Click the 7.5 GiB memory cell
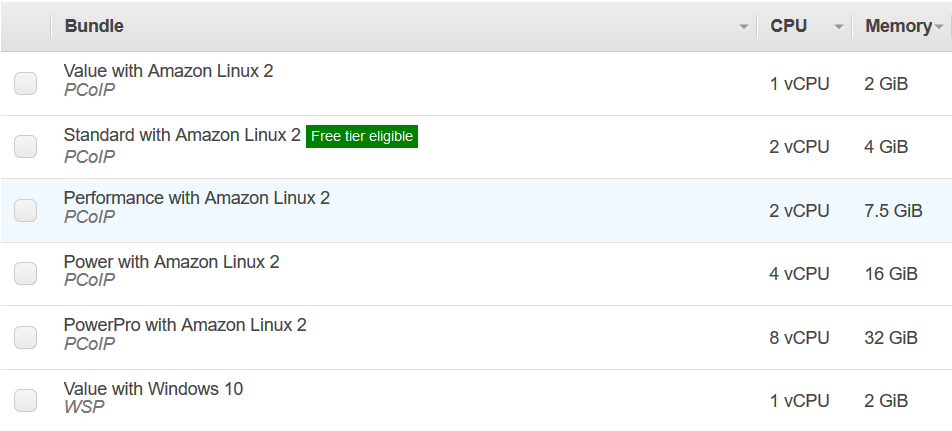Viewport: 952px width, 431px height. [x=892, y=211]
